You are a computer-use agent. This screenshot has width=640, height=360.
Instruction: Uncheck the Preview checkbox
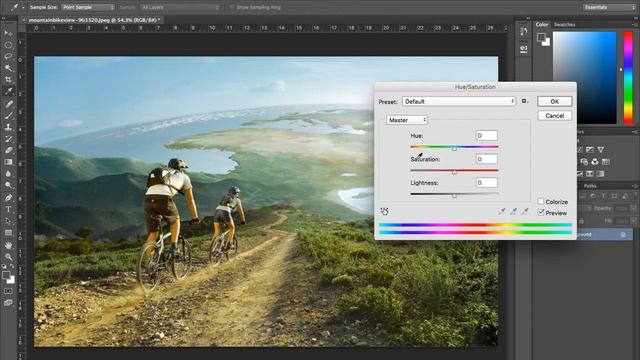tap(541, 213)
